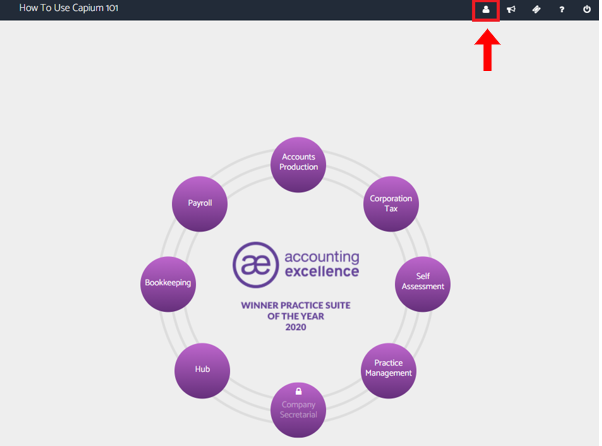The width and height of the screenshot is (602, 446).
Task: Click the question mark help icon
Action: [x=562, y=10]
